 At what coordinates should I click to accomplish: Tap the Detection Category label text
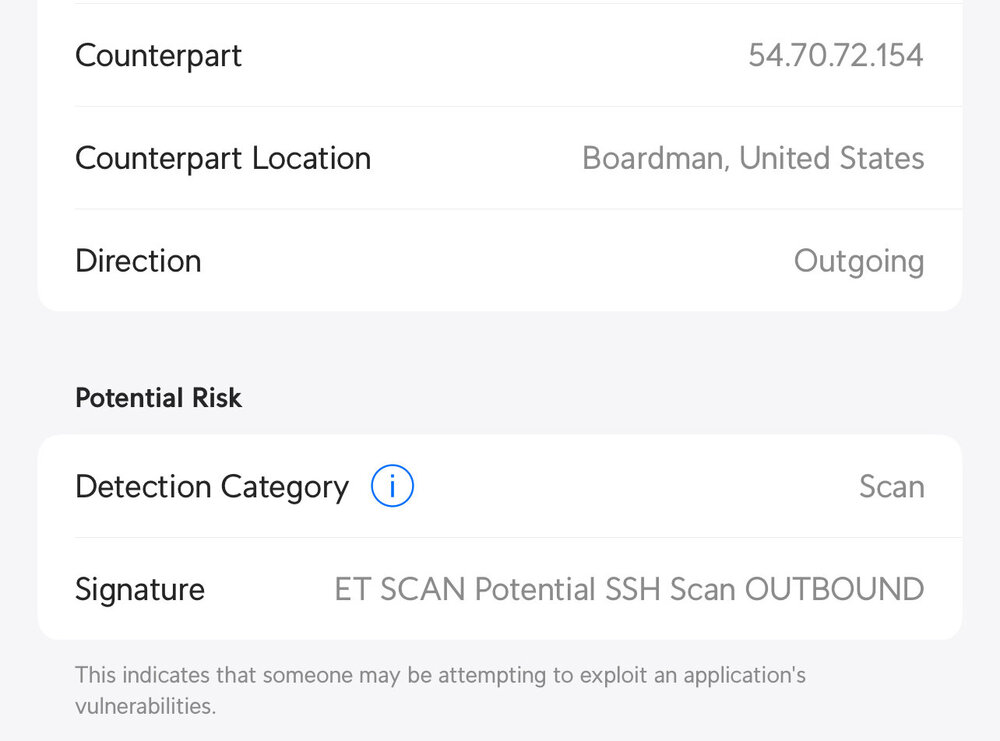(212, 487)
